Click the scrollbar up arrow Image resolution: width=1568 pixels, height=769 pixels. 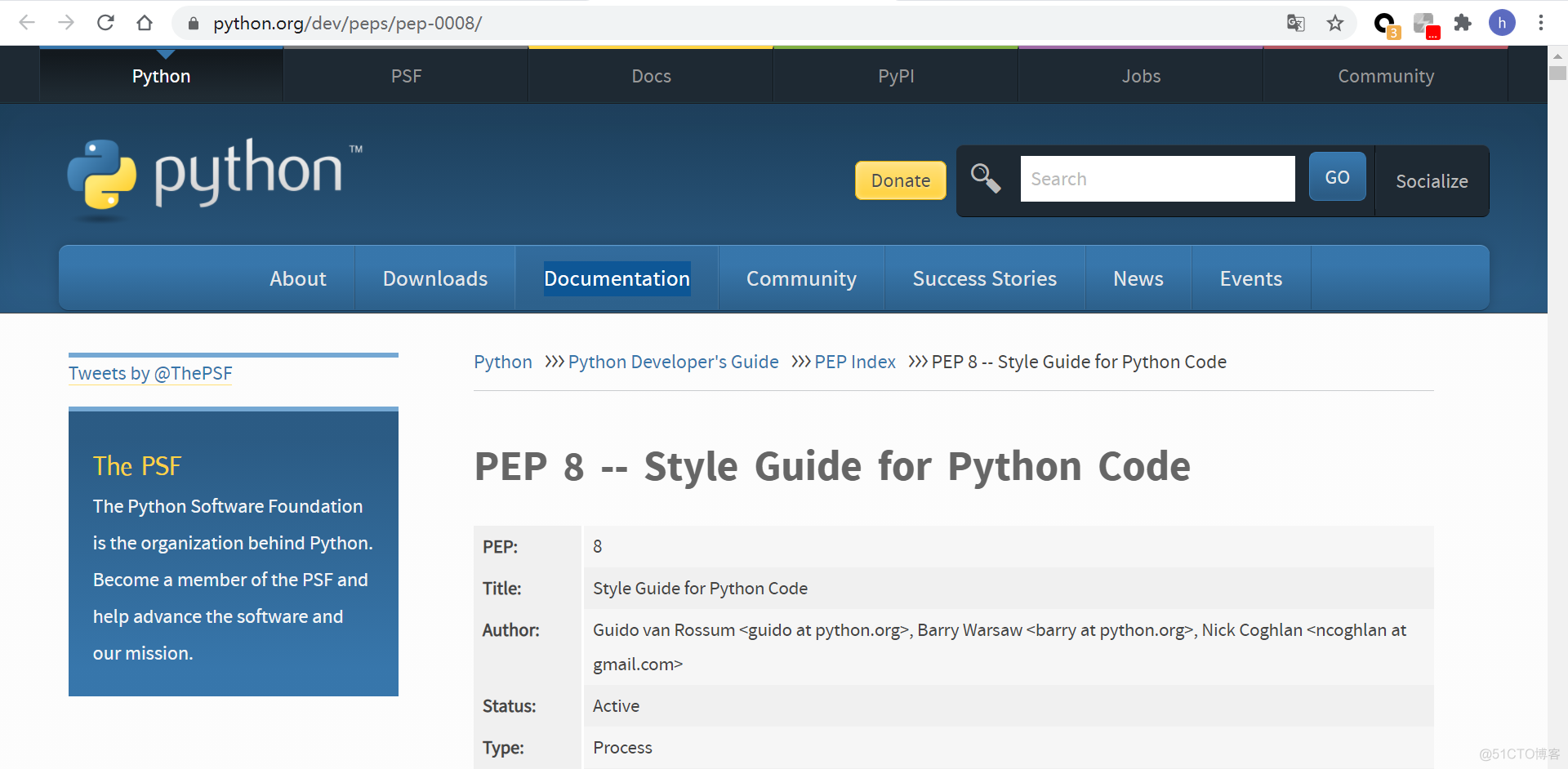(1557, 56)
